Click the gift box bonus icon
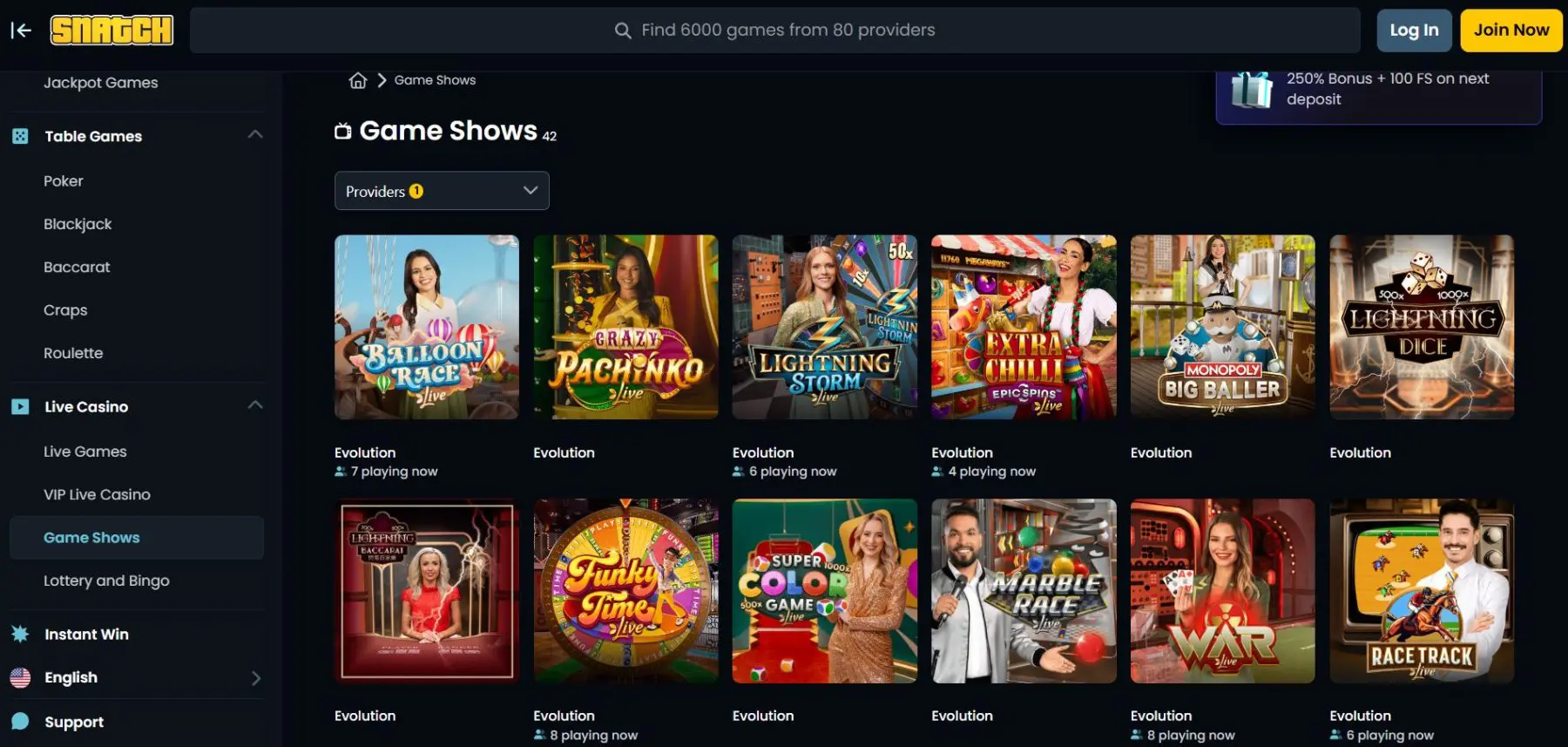Screen dimensions: 1568x747 coord(1252,89)
